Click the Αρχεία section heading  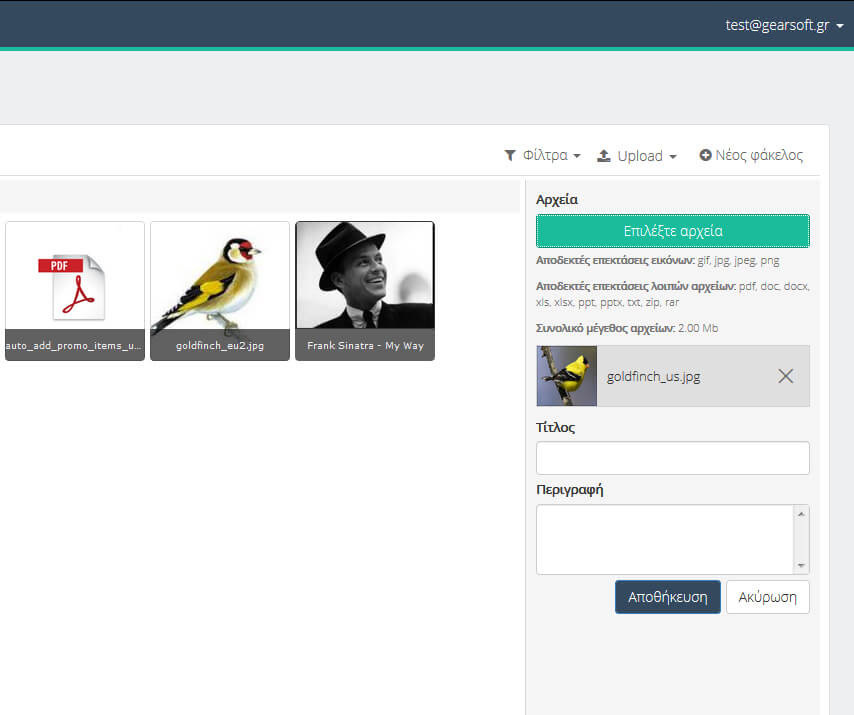point(557,199)
